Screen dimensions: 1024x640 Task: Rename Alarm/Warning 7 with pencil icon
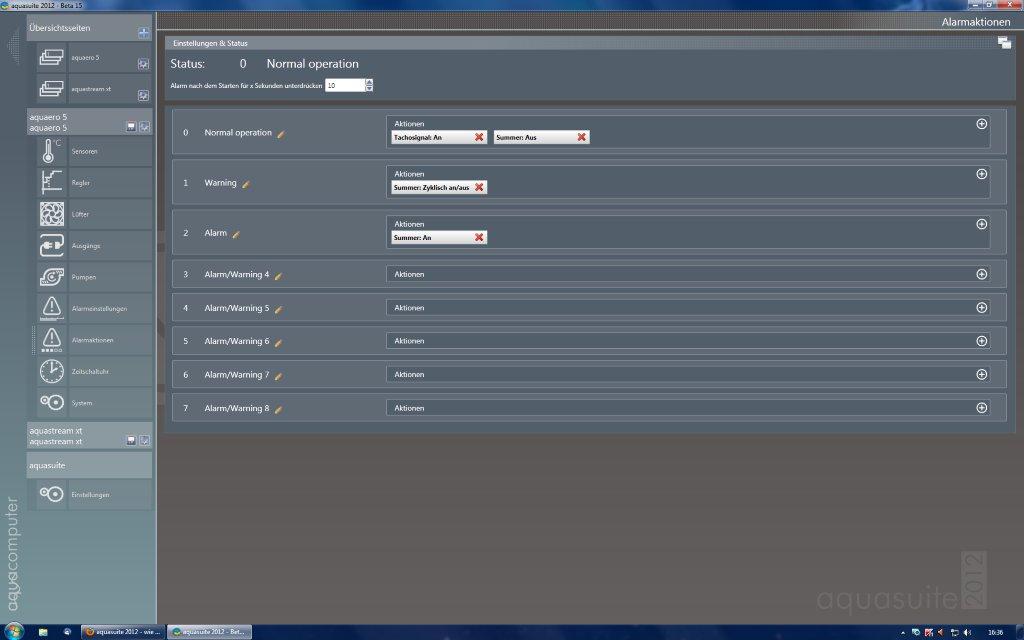click(278, 376)
